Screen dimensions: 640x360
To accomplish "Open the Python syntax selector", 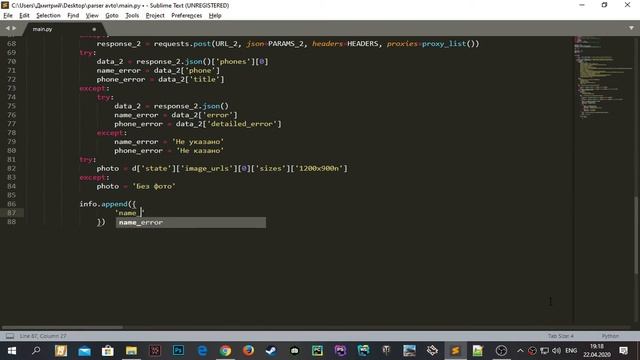I will point(610,336).
